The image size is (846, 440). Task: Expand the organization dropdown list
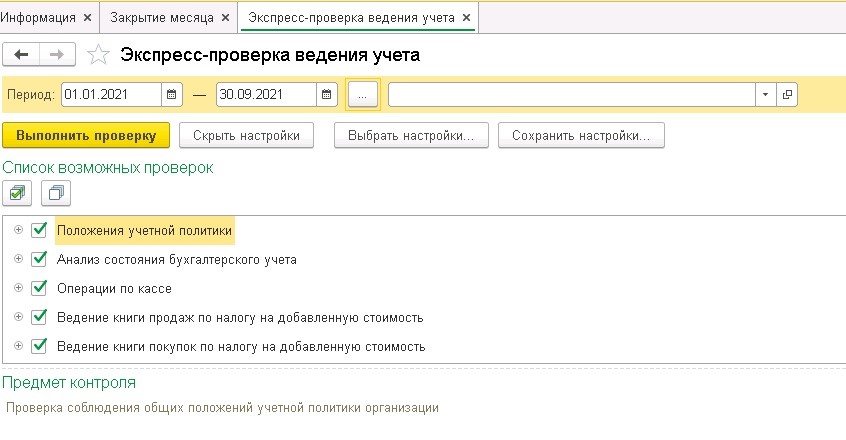(766, 95)
